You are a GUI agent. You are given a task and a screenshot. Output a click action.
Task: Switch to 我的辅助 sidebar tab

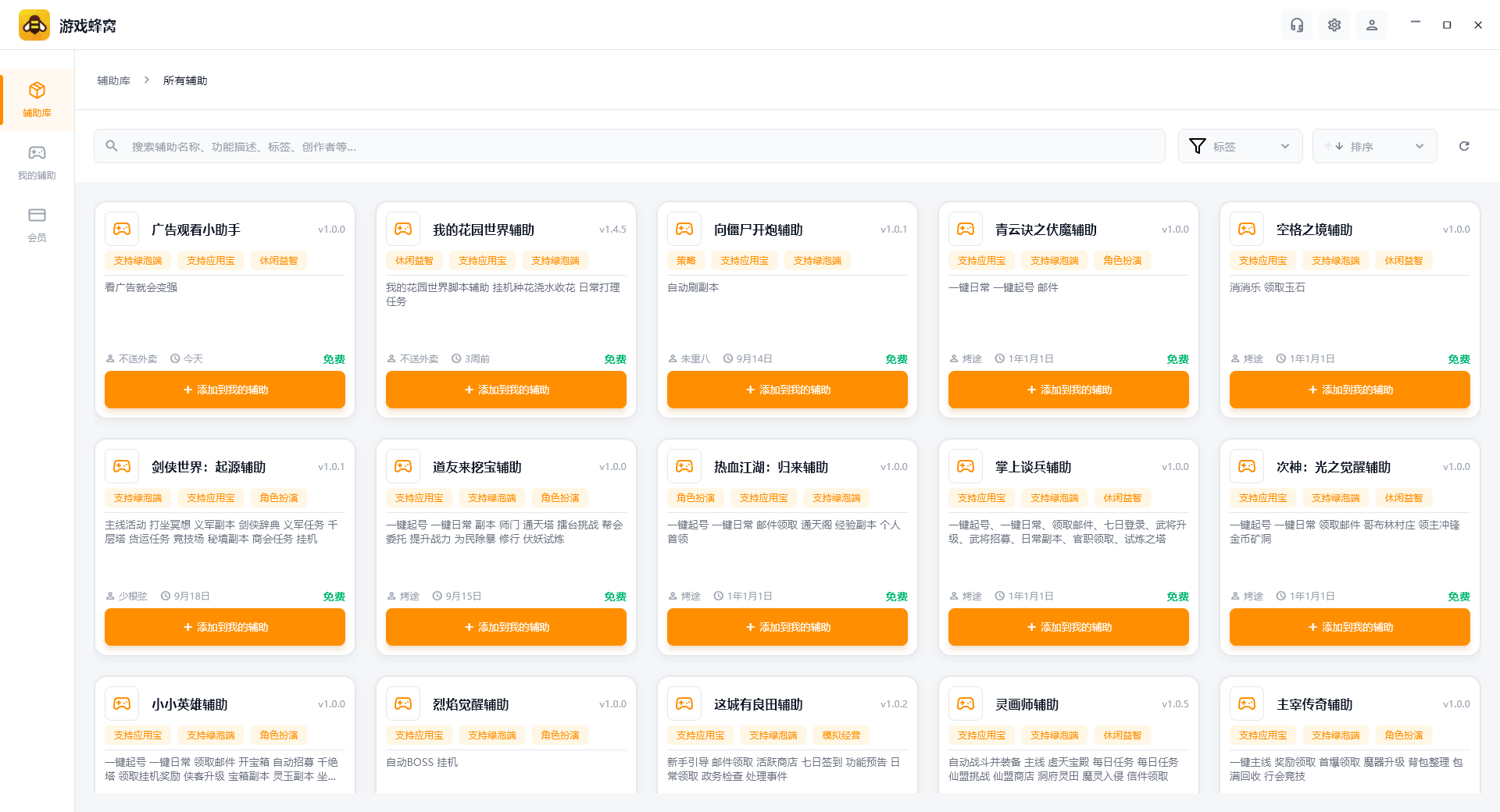click(37, 162)
